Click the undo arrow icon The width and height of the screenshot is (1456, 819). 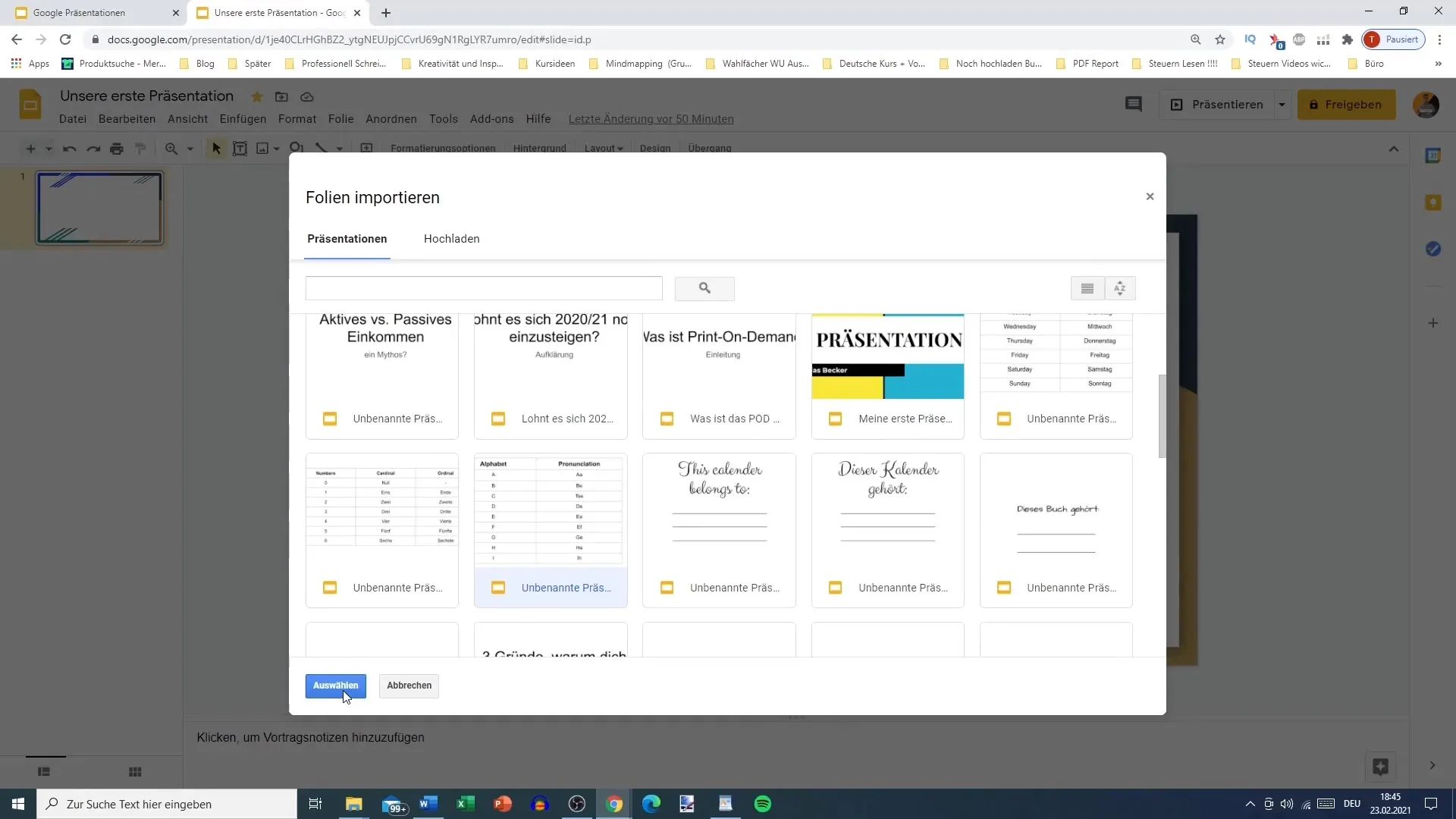70,149
